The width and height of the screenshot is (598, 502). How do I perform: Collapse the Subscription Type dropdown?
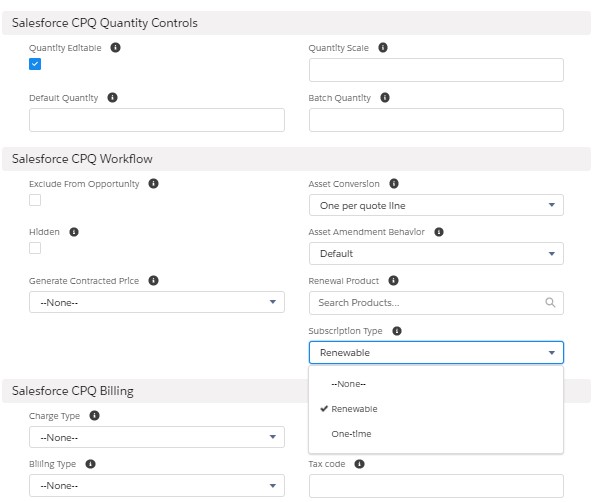(x=436, y=352)
